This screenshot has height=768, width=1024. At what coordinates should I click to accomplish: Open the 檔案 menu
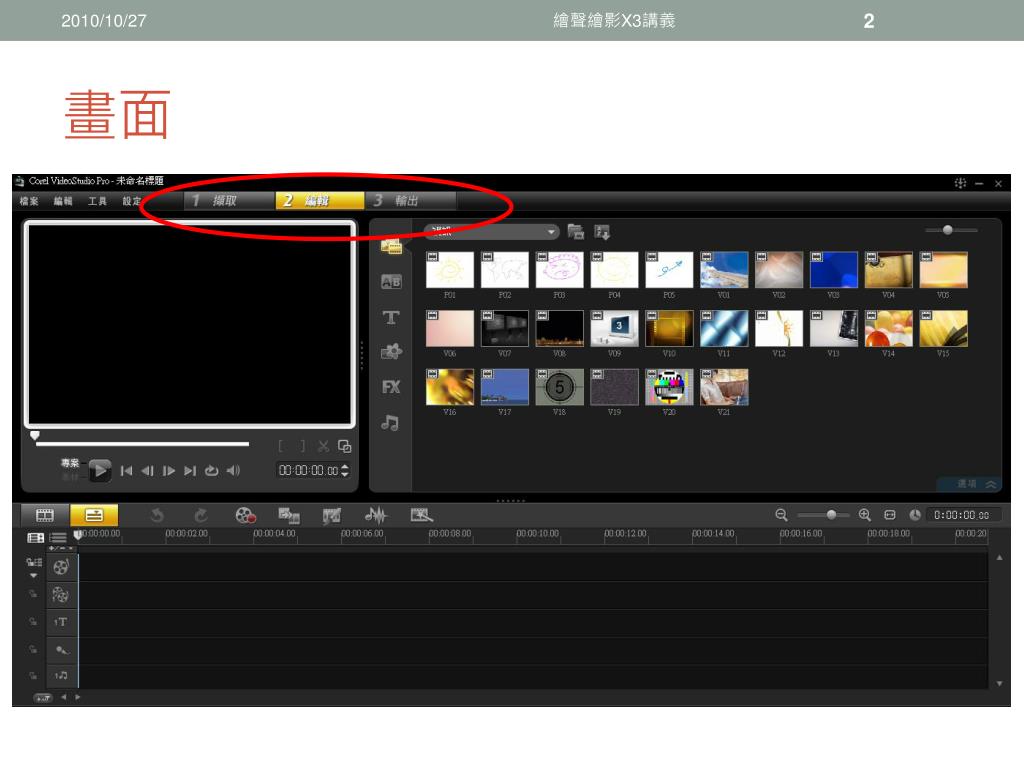(x=29, y=201)
